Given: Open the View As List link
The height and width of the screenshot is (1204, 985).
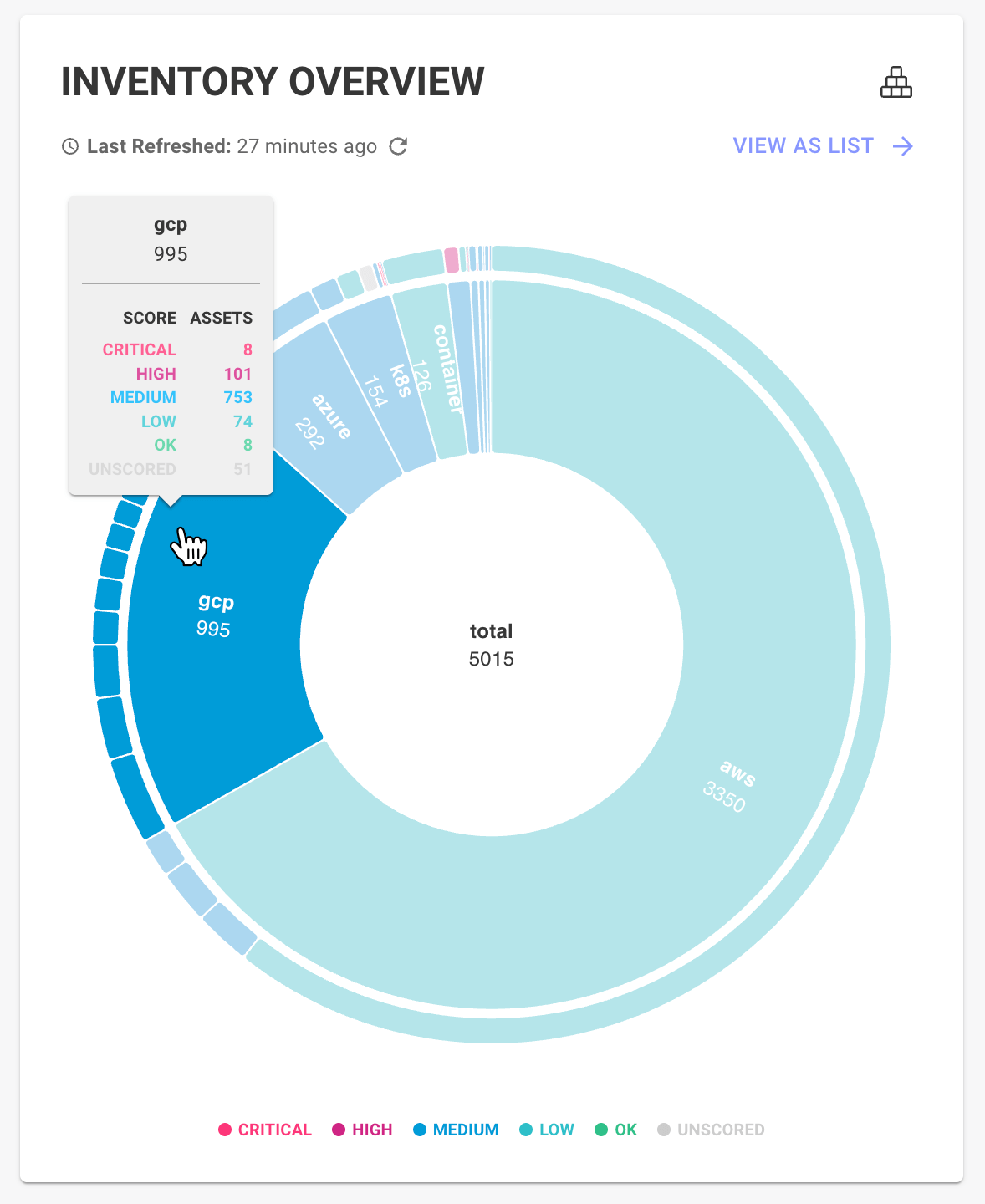Looking at the screenshot, I should tap(803, 146).
